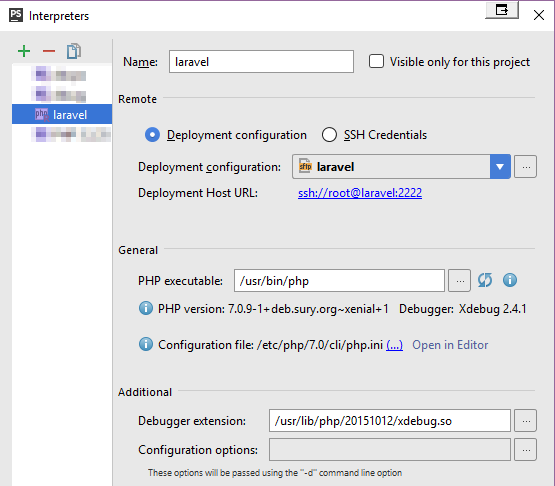Enable Visible only for this project
This screenshot has height=486, width=555.
376,61
